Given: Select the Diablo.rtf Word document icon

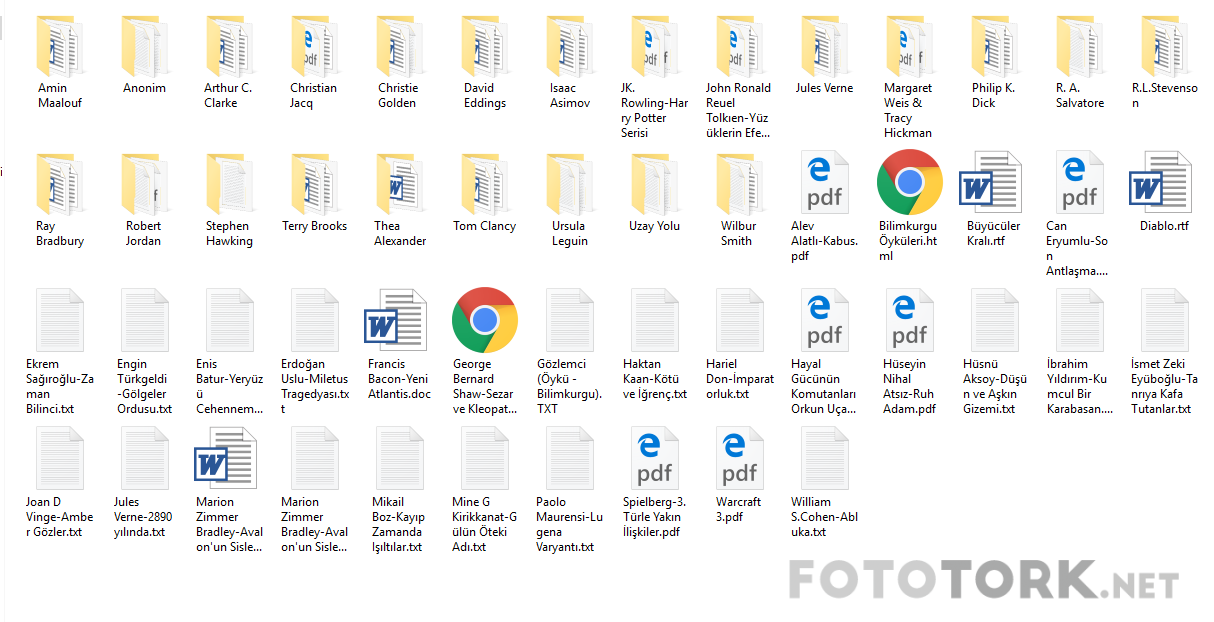Looking at the screenshot, I should (1160, 182).
